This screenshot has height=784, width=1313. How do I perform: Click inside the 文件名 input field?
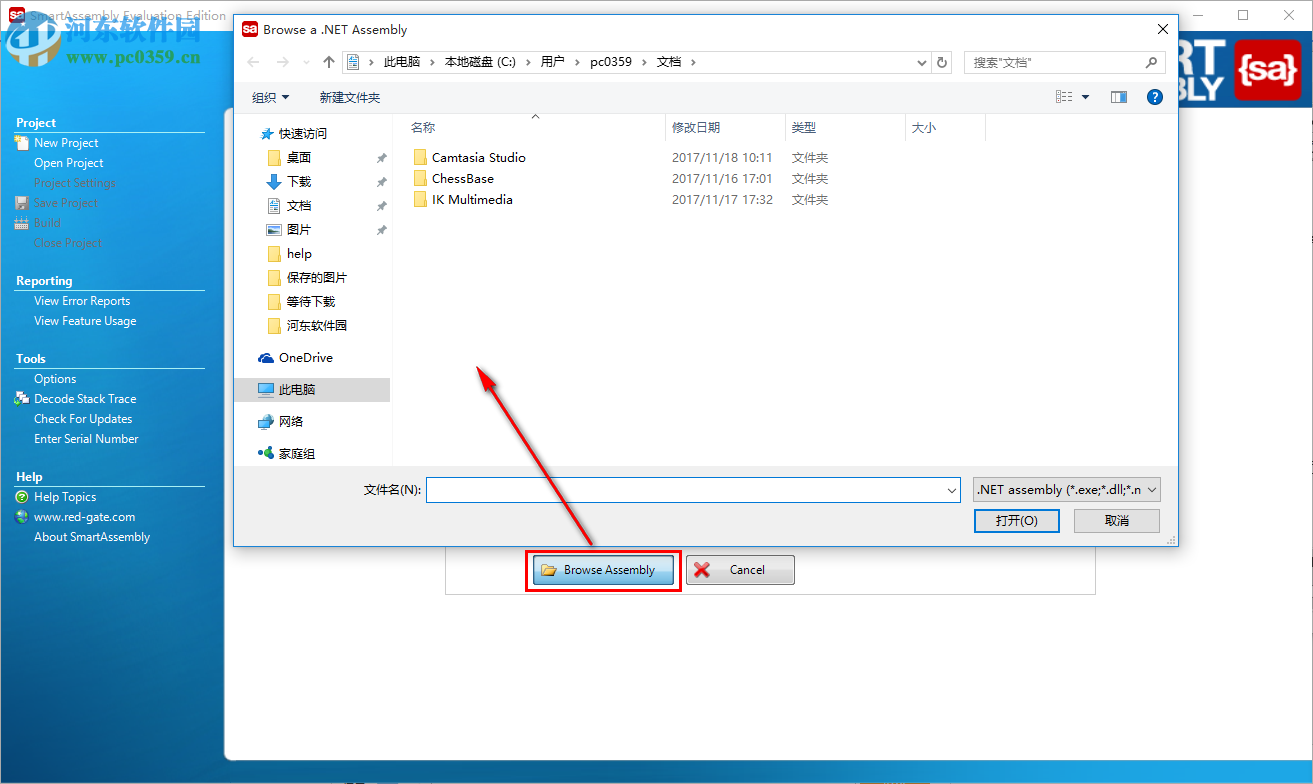tap(690, 490)
